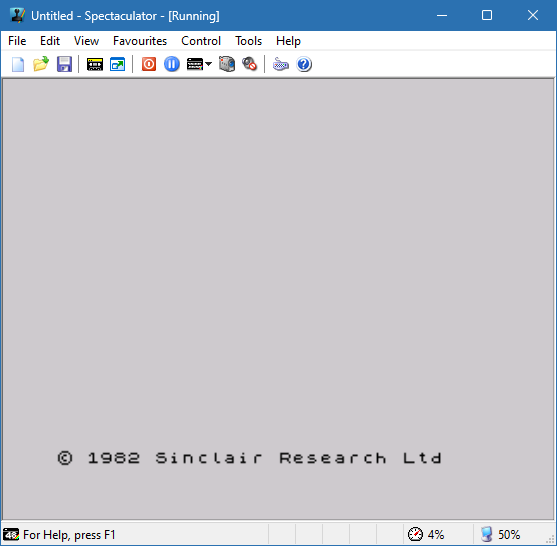Screen dimensions: 557x546
Task: Toggle full screen mode icon
Action: pyautogui.click(x=118, y=64)
